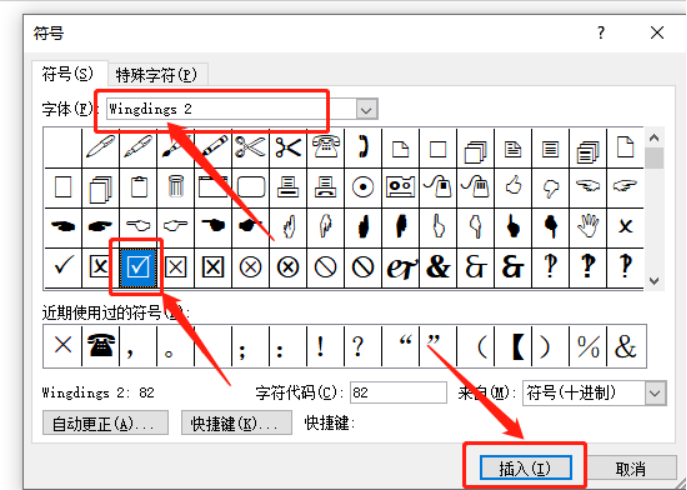This screenshot has height=490, width=687.
Task: Choose recently used X symbol
Action: tap(63, 346)
